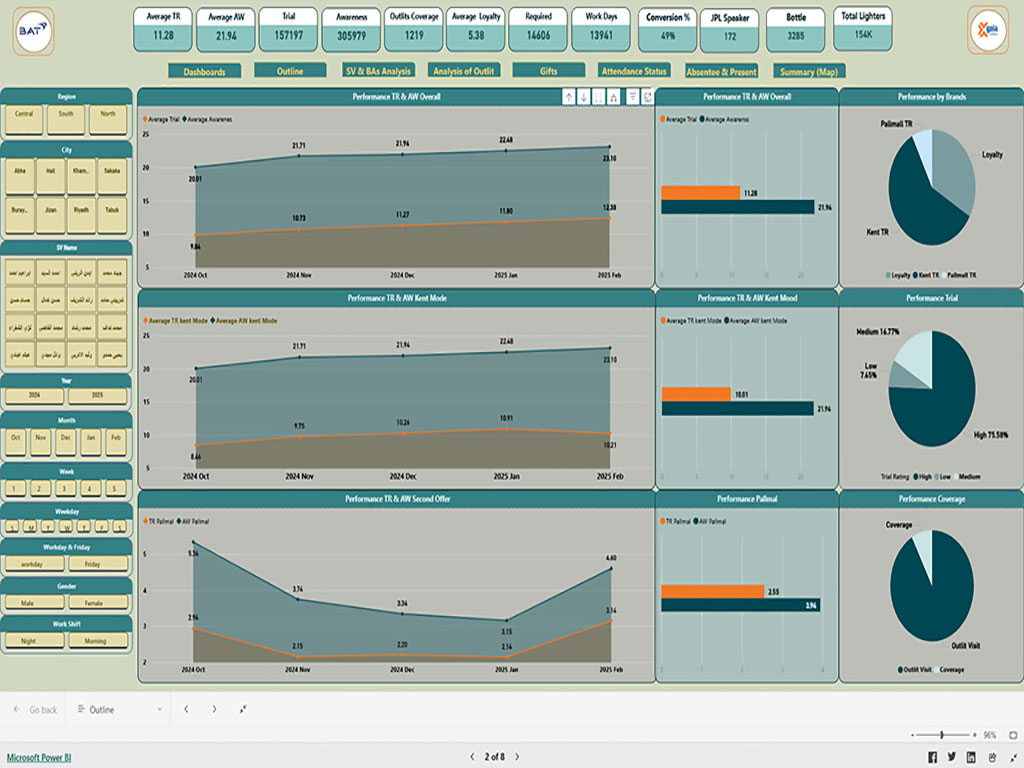
Task: Select Central region filter
Action: (24, 120)
